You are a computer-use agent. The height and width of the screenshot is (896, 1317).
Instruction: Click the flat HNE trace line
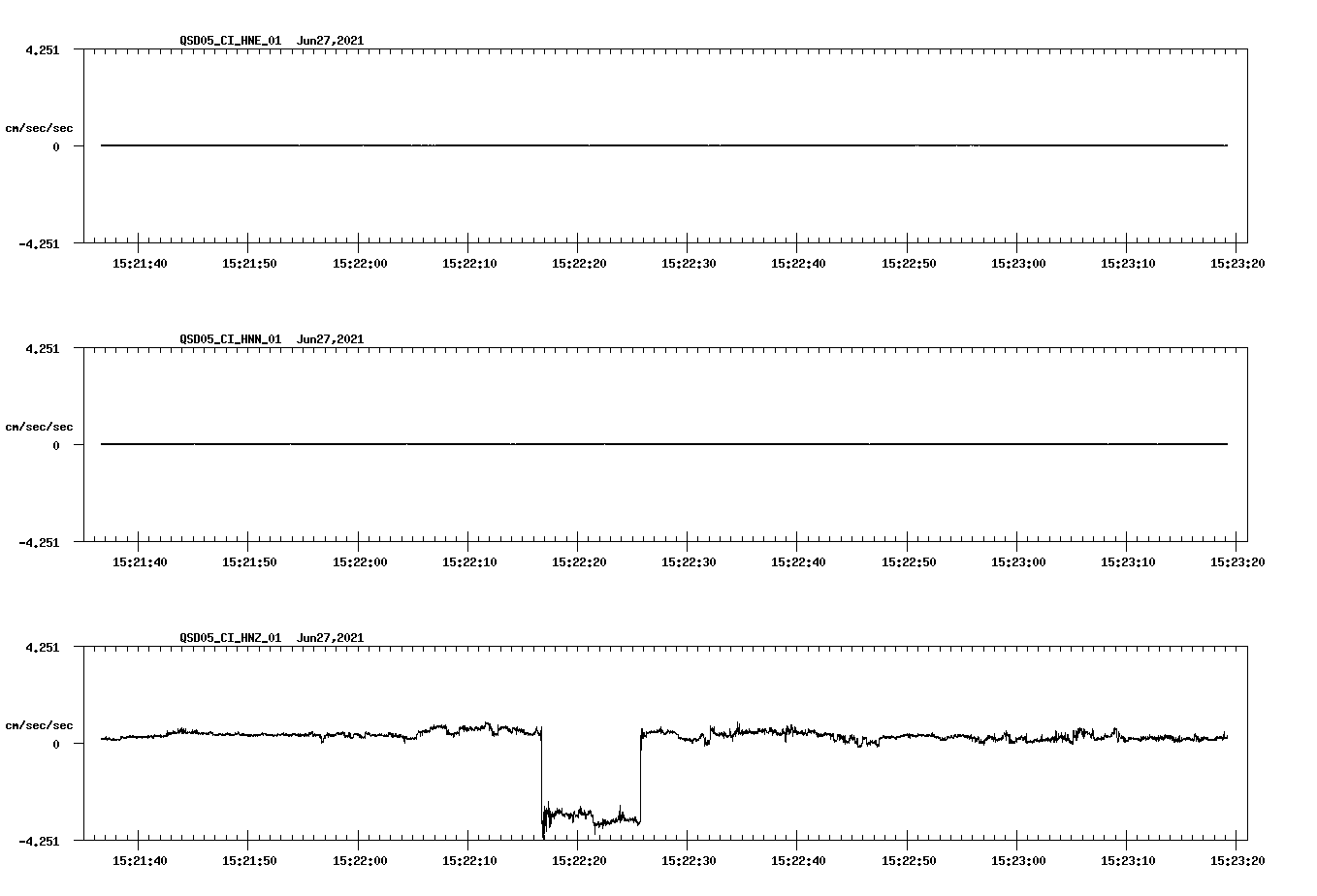664,145
